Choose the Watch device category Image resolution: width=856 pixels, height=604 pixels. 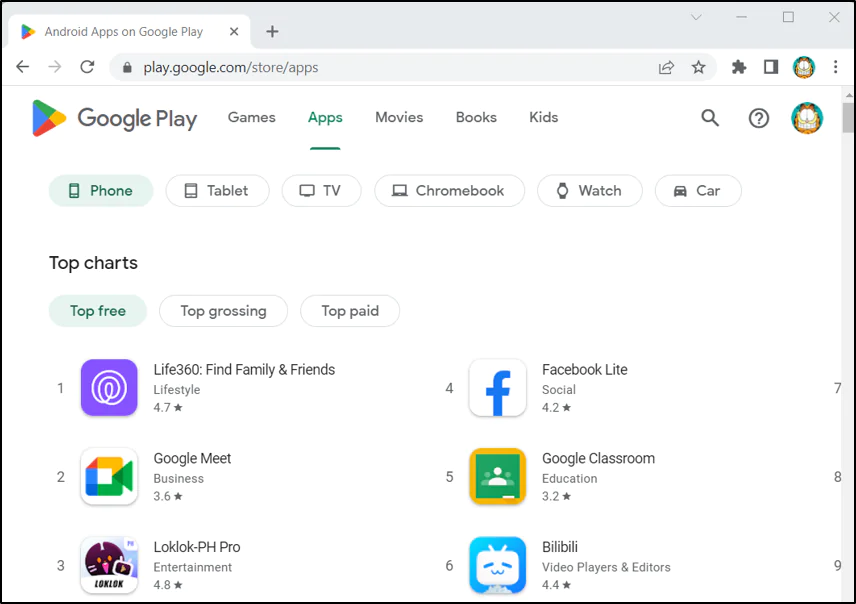pos(589,190)
